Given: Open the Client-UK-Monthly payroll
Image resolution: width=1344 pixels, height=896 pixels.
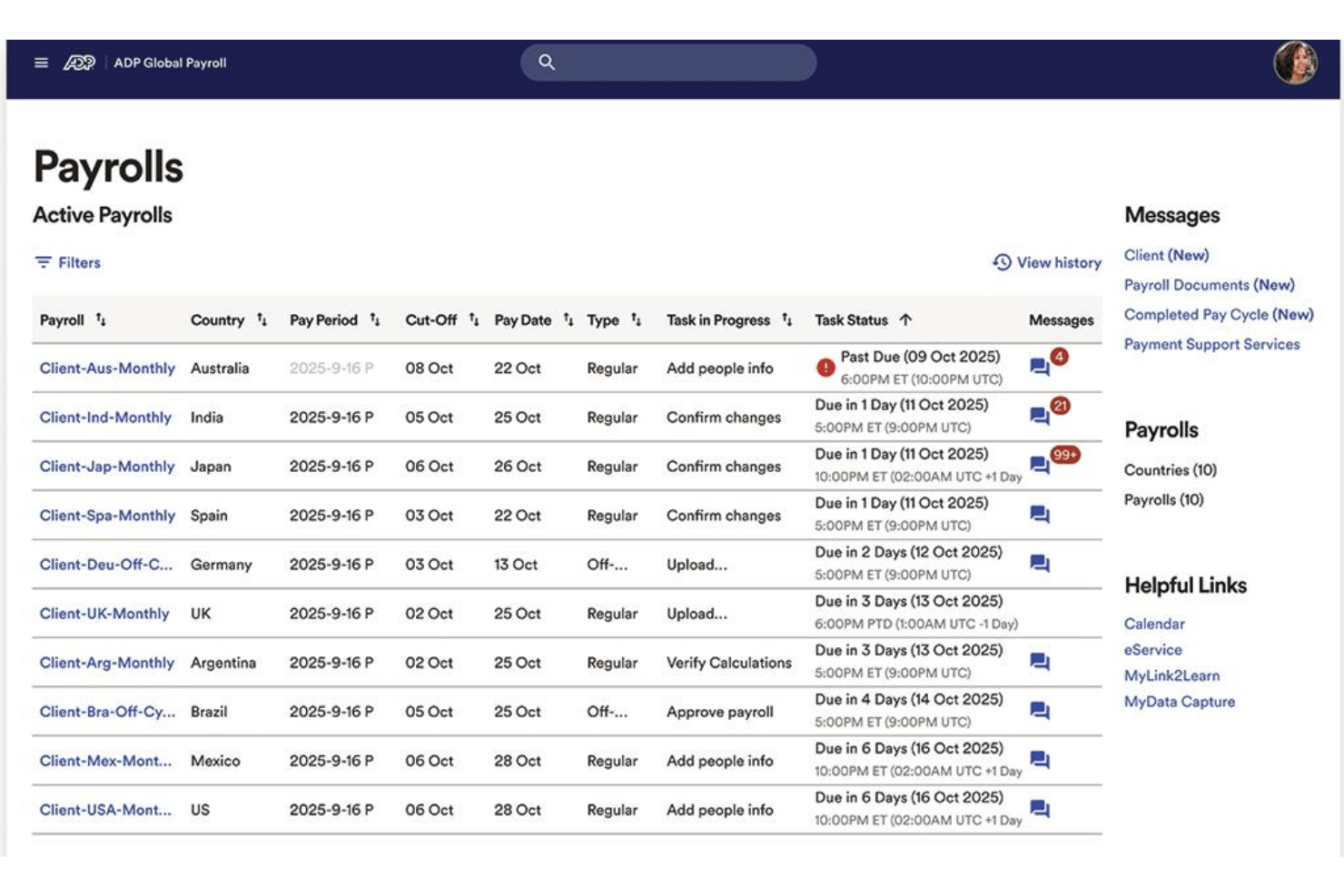Looking at the screenshot, I should [104, 613].
